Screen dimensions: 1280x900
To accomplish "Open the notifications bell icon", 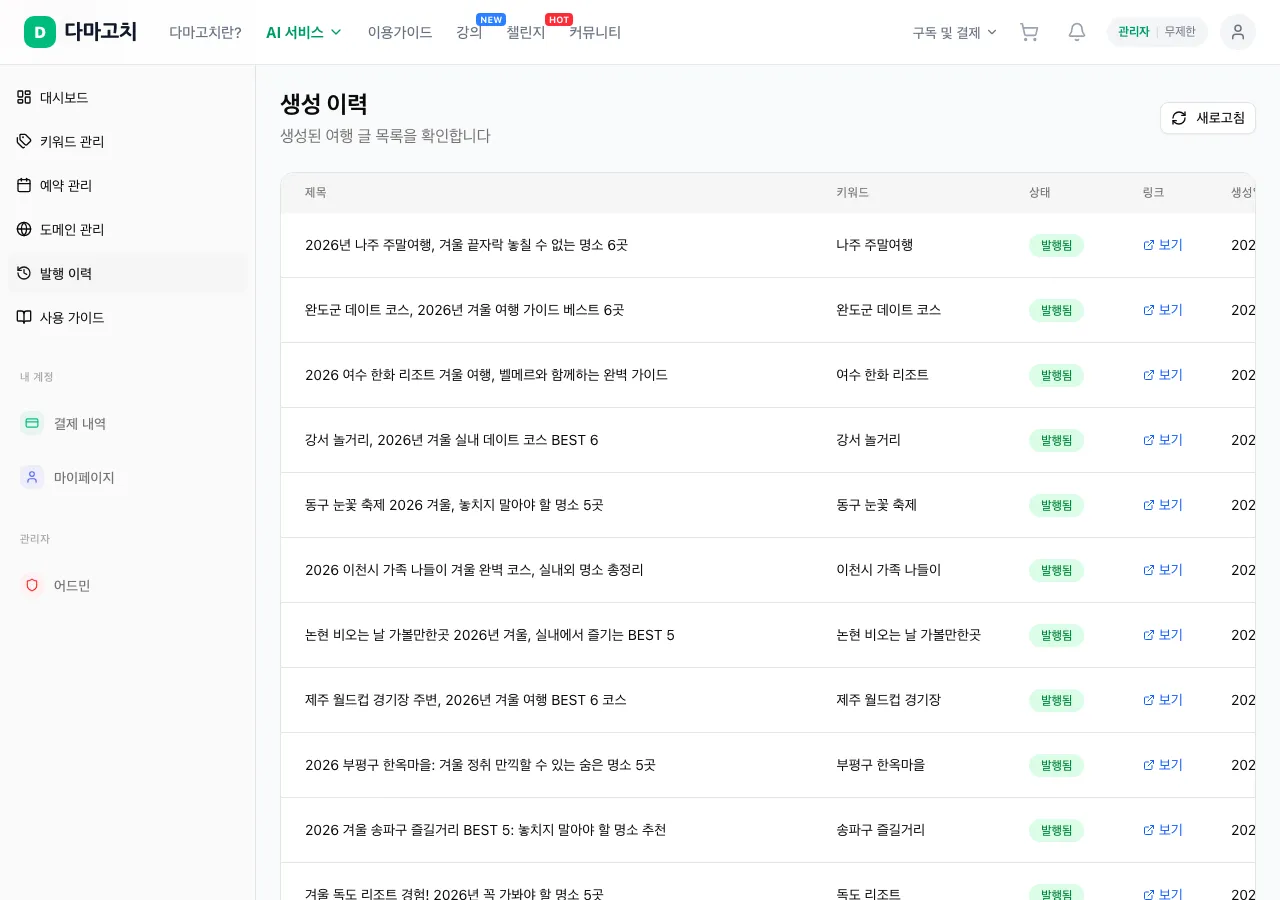I will (1077, 32).
